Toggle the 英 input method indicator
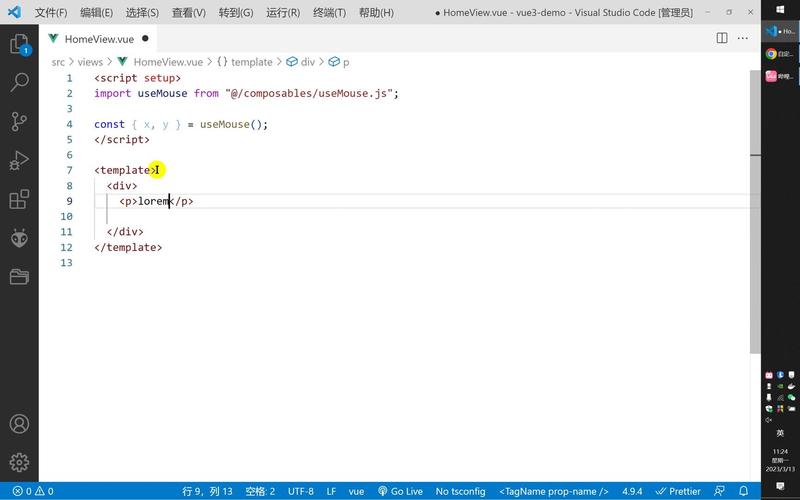This screenshot has height=500, width=800. [780, 433]
